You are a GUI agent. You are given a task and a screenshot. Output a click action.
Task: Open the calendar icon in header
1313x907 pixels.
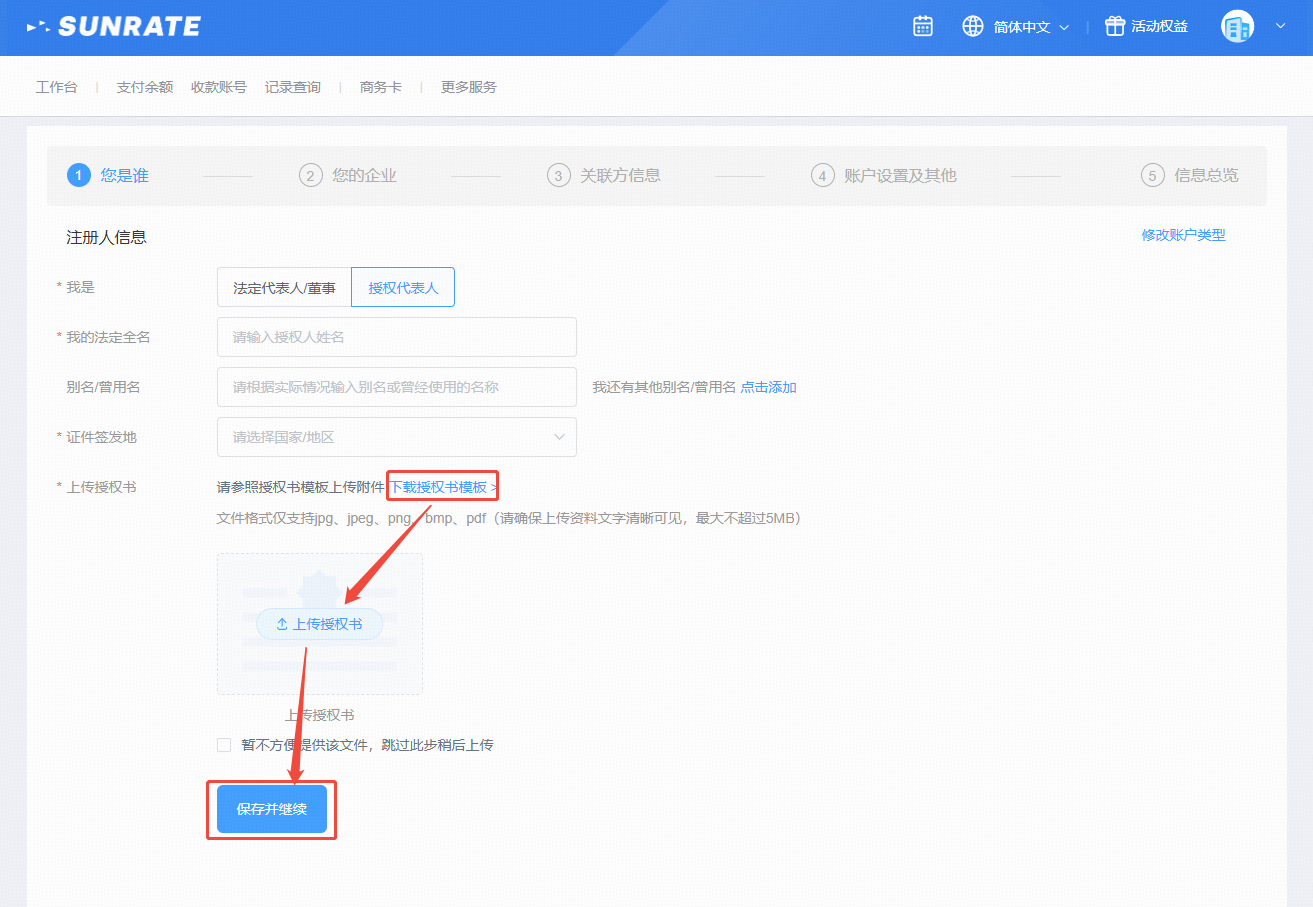pyautogui.click(x=922, y=27)
